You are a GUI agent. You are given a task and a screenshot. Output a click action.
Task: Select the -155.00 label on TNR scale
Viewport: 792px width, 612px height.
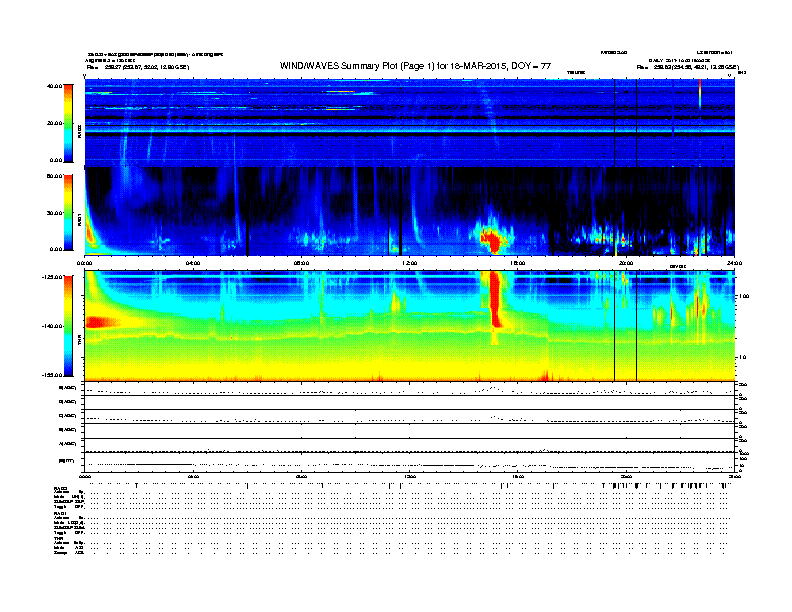click(x=52, y=375)
